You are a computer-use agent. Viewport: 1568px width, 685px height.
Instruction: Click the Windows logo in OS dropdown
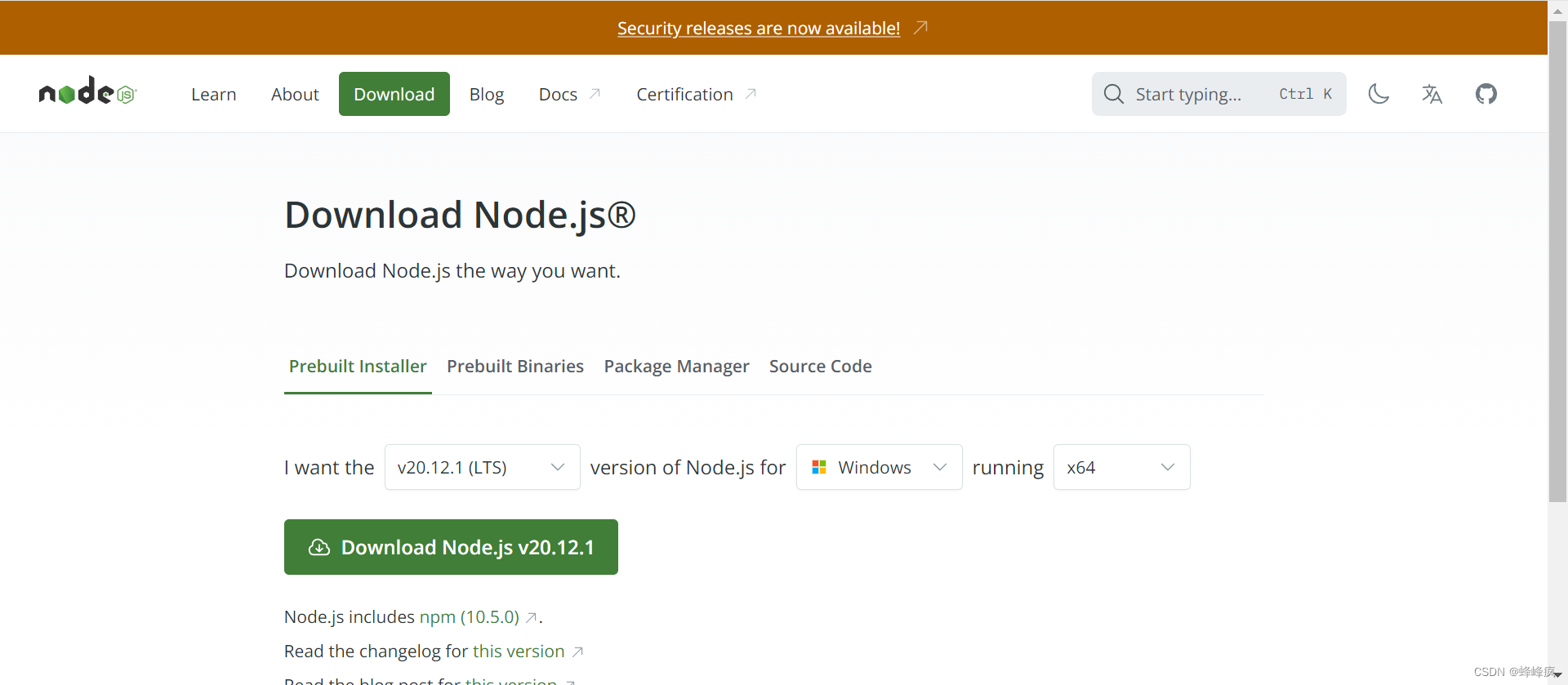click(x=819, y=467)
